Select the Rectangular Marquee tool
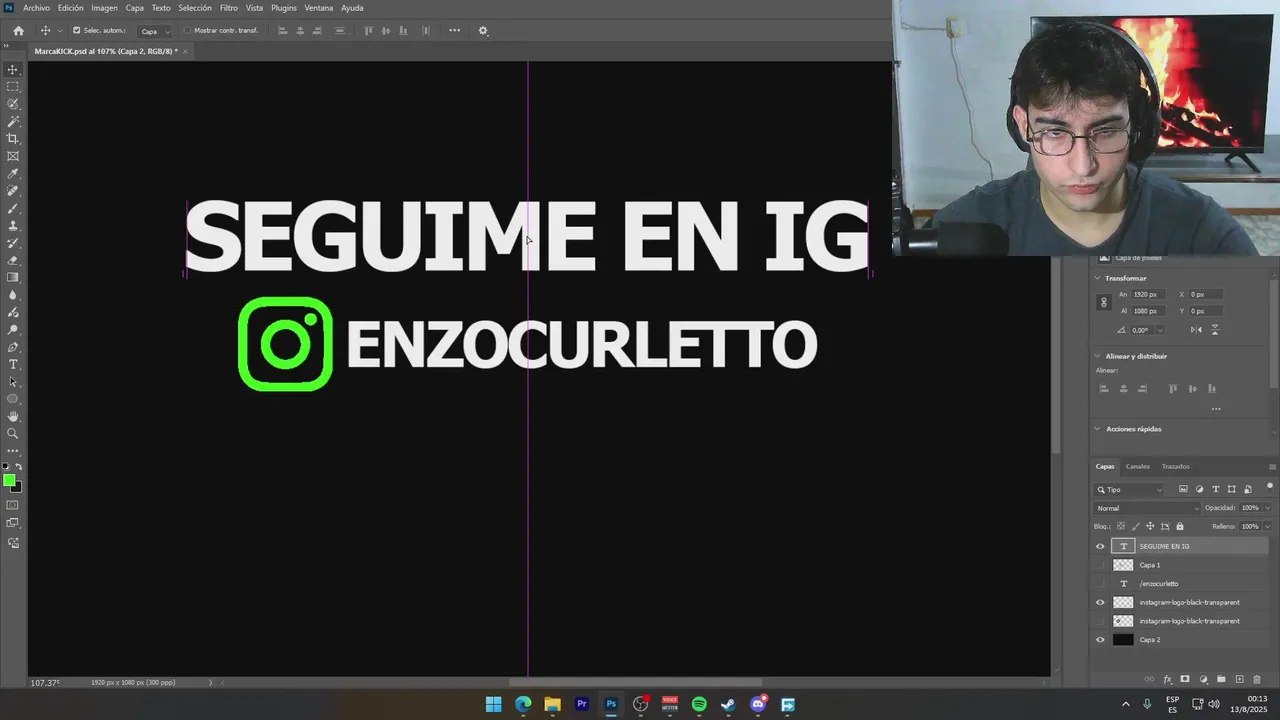 point(13,87)
